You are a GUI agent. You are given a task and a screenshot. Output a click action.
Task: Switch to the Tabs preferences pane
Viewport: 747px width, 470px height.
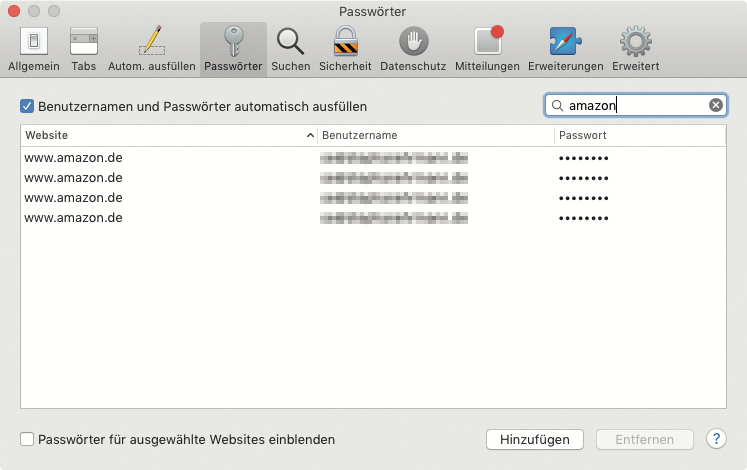coord(84,49)
